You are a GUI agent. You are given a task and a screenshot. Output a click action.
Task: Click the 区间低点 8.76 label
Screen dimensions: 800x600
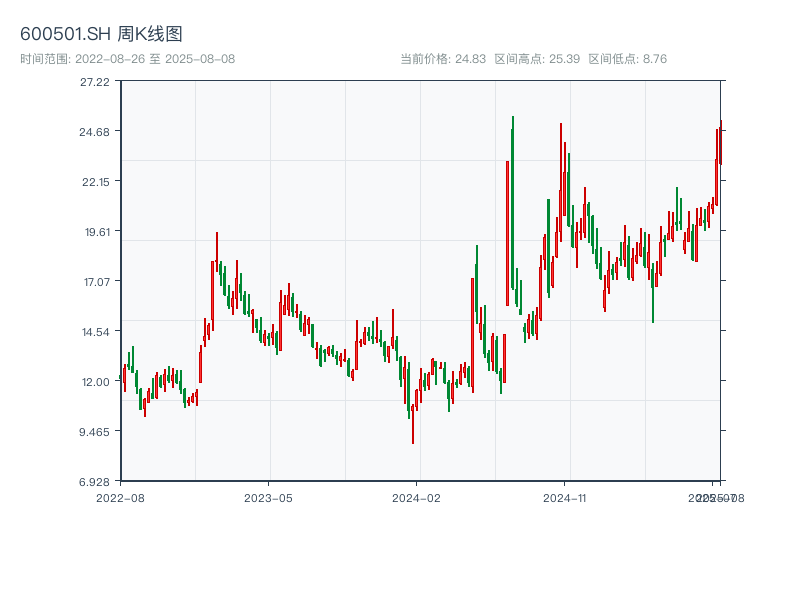[x=627, y=59]
